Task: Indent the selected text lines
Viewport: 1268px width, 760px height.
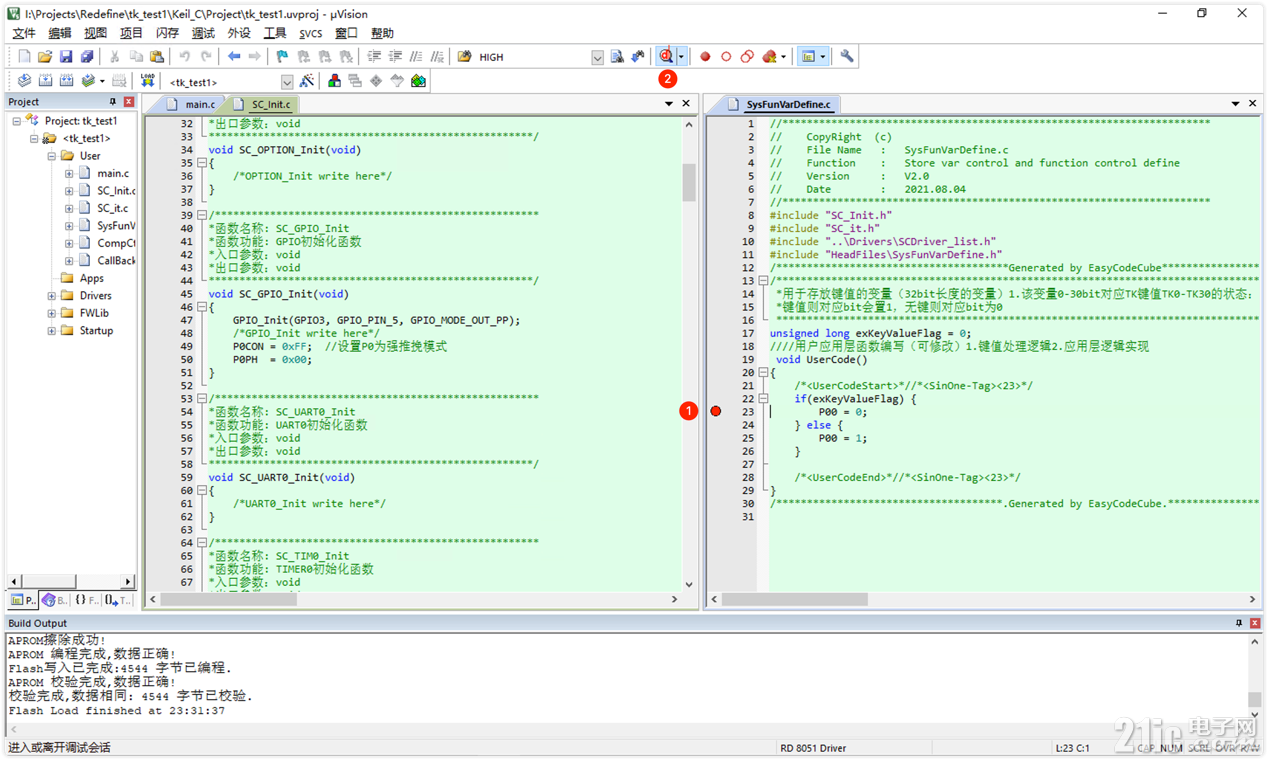Action: (374, 57)
